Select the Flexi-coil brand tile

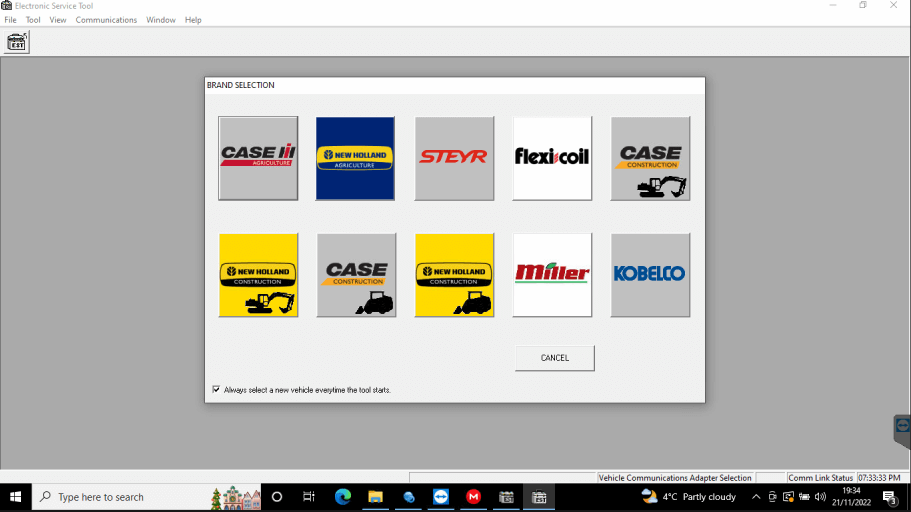coord(552,158)
